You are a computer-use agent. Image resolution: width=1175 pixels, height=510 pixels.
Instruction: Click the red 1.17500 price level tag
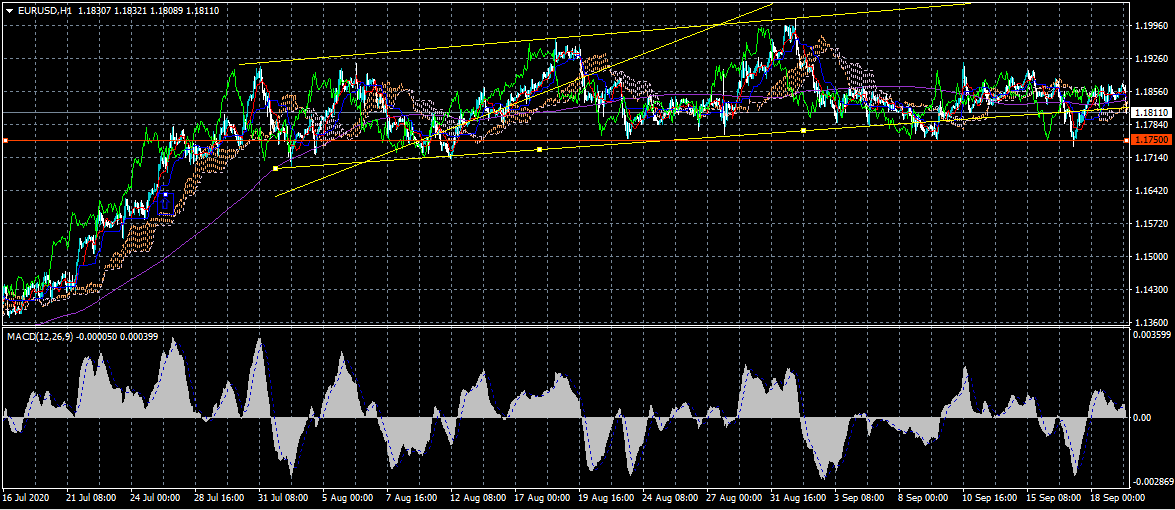tap(1152, 141)
